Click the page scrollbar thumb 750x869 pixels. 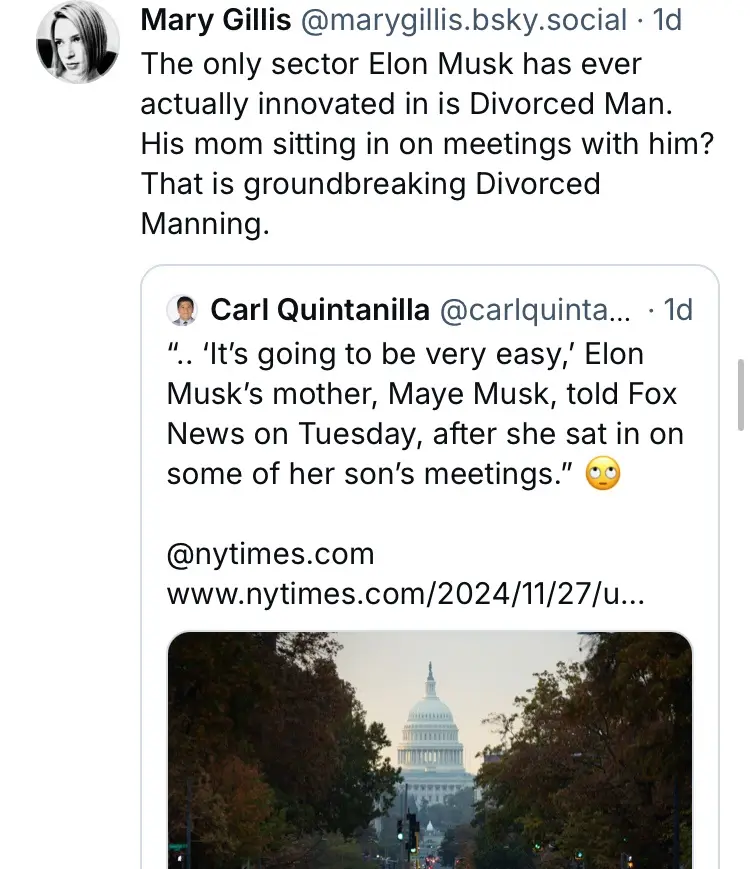click(x=741, y=395)
